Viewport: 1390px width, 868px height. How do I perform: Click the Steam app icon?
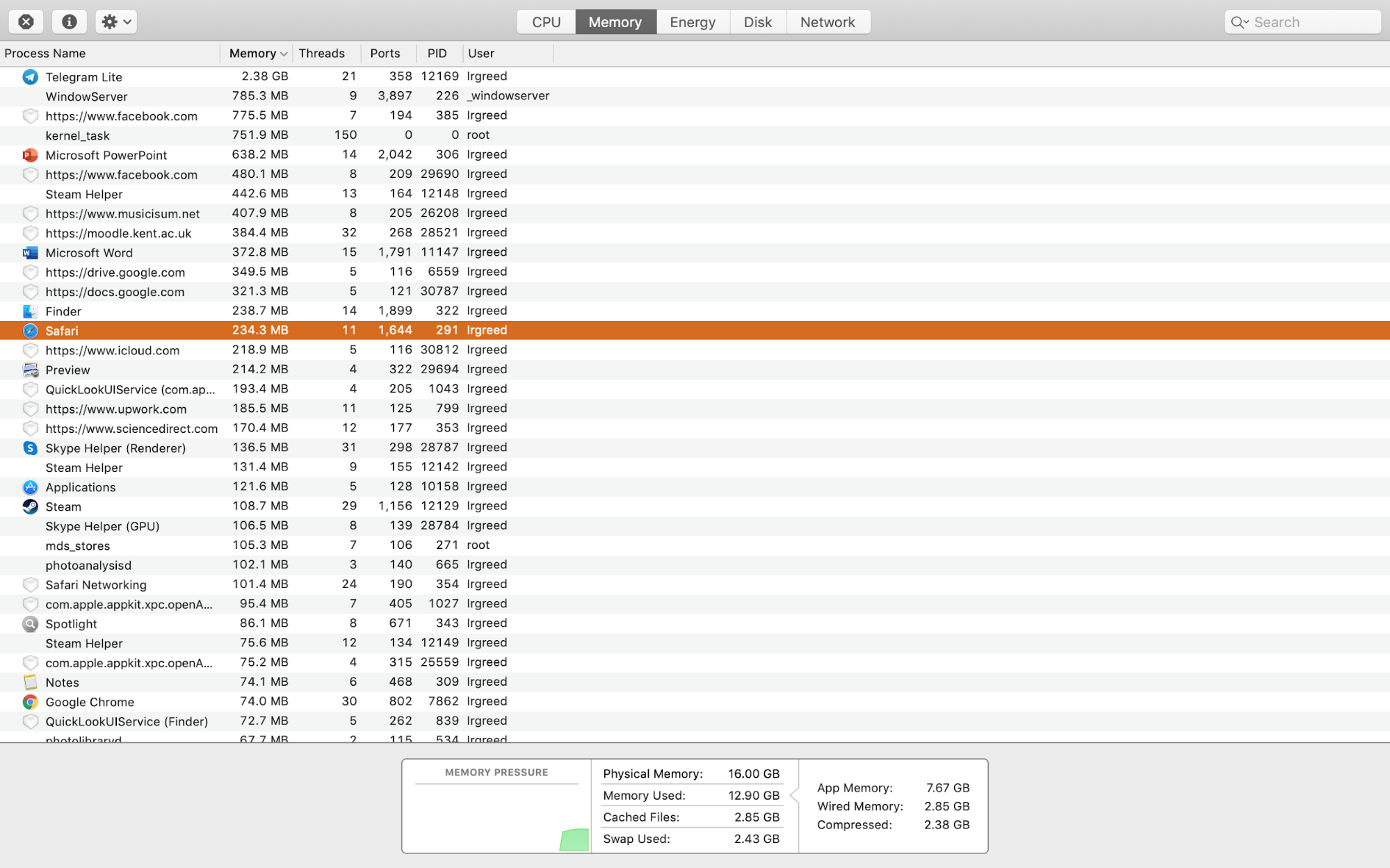[x=30, y=507]
